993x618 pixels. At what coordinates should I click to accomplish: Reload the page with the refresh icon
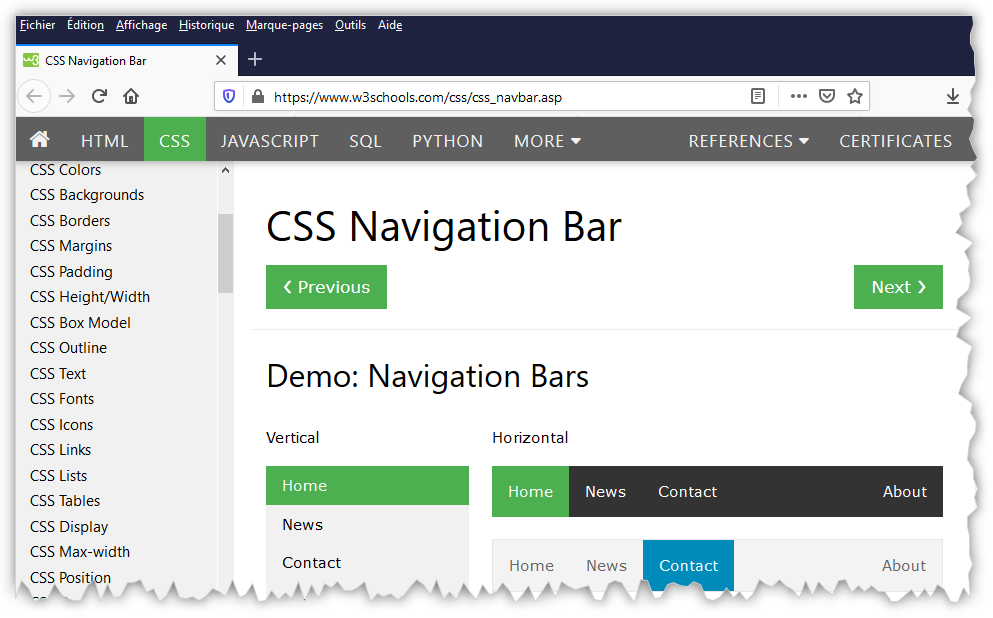coord(99,96)
